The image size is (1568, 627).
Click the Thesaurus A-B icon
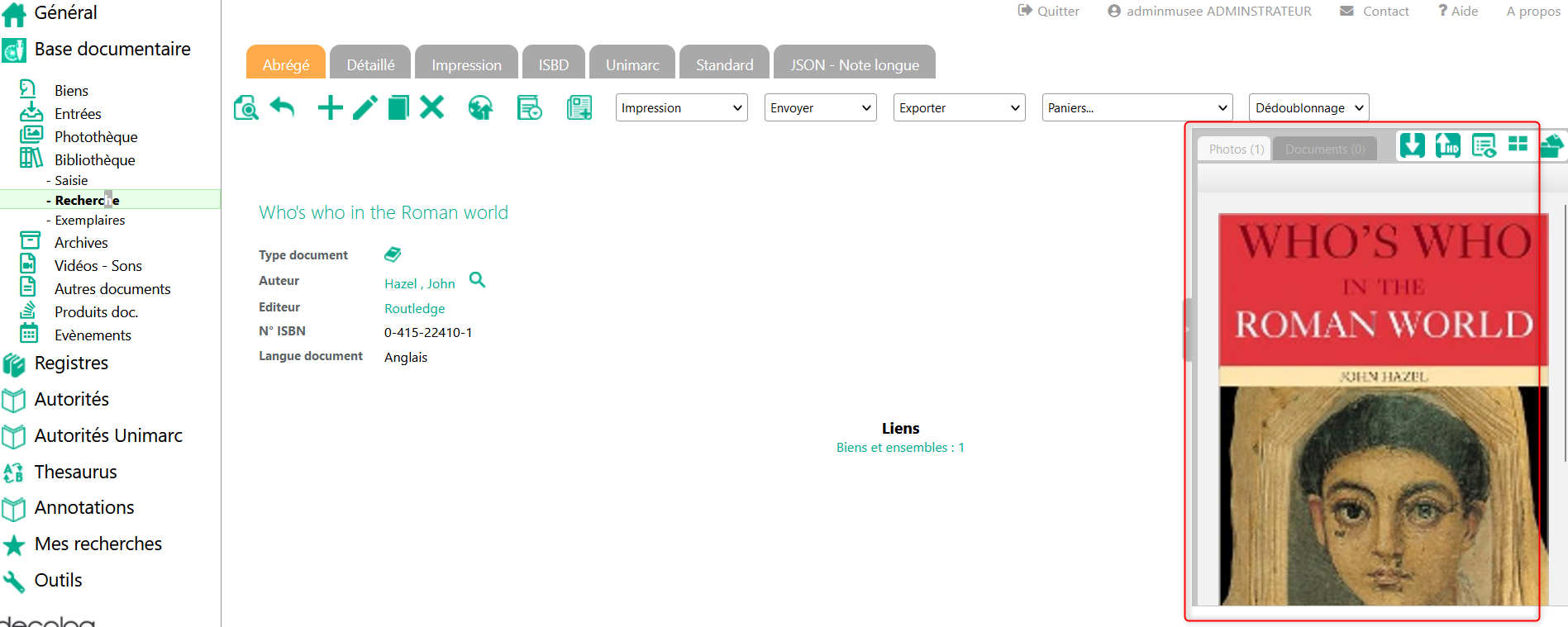point(13,473)
